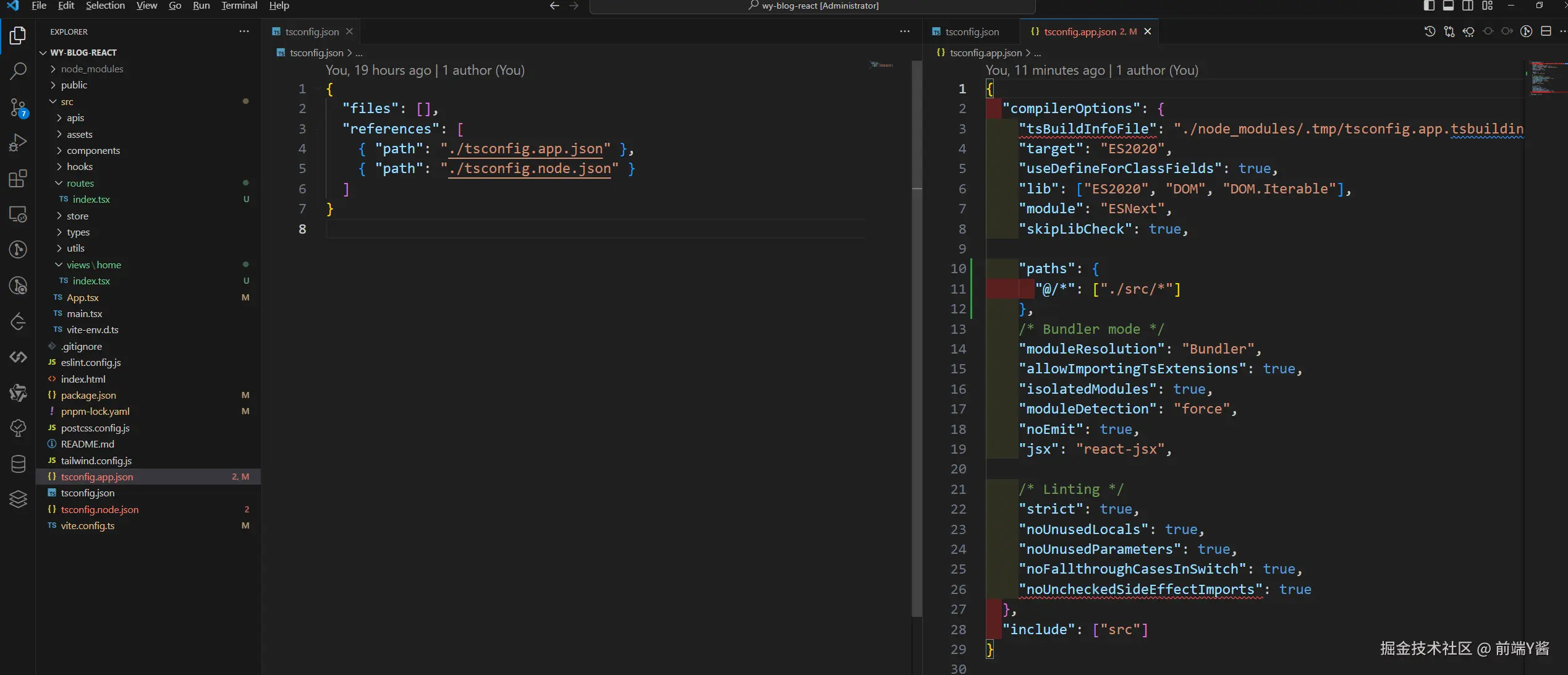Expand the node_modules folder

pyautogui.click(x=92, y=69)
